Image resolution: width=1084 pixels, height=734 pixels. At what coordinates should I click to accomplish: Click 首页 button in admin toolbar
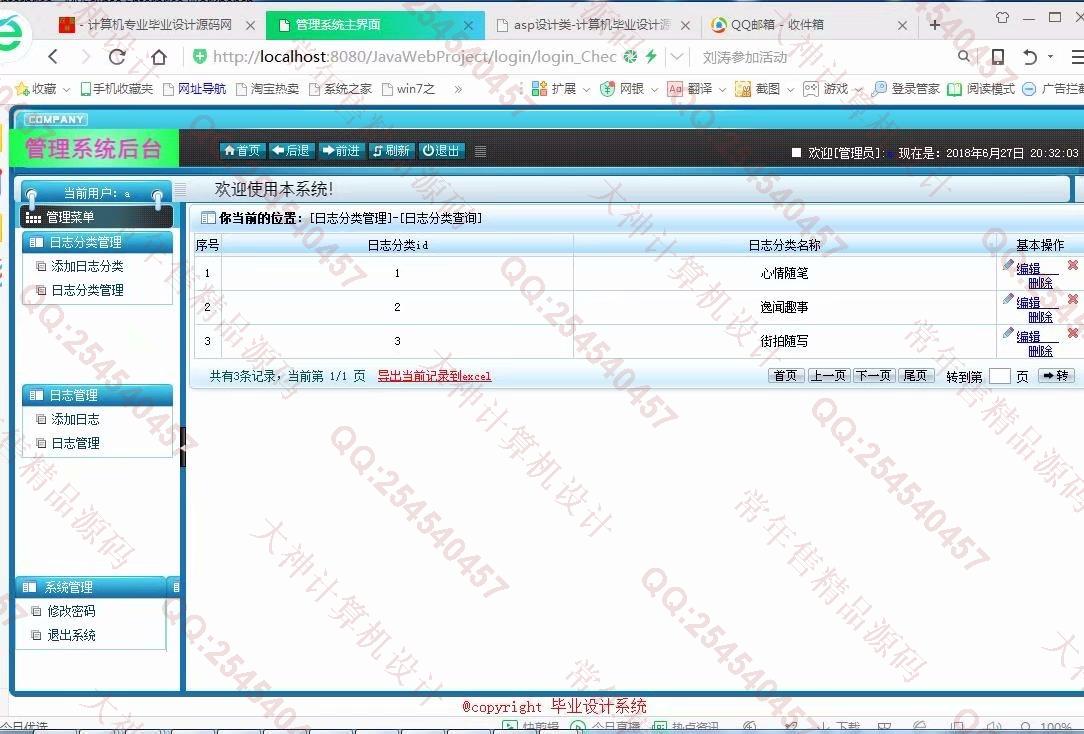[x=243, y=151]
